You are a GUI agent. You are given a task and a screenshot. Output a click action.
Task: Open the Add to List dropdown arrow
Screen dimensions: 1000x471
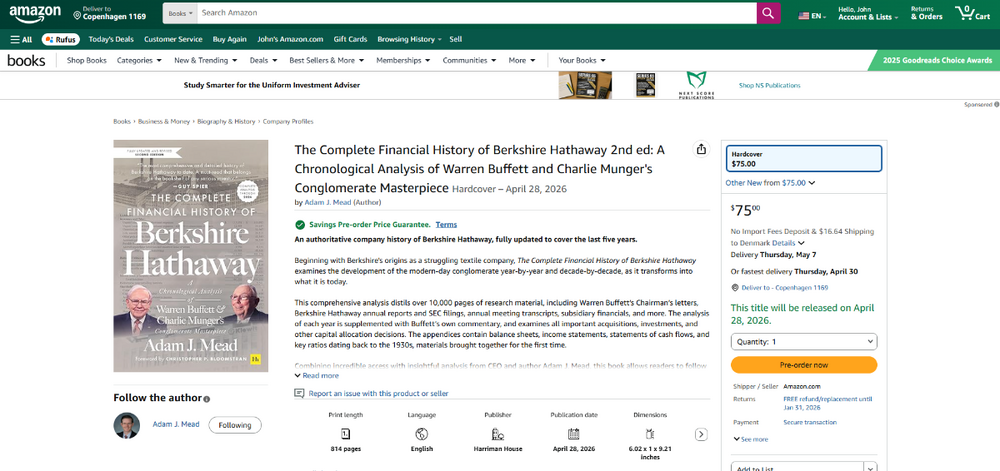(870, 468)
